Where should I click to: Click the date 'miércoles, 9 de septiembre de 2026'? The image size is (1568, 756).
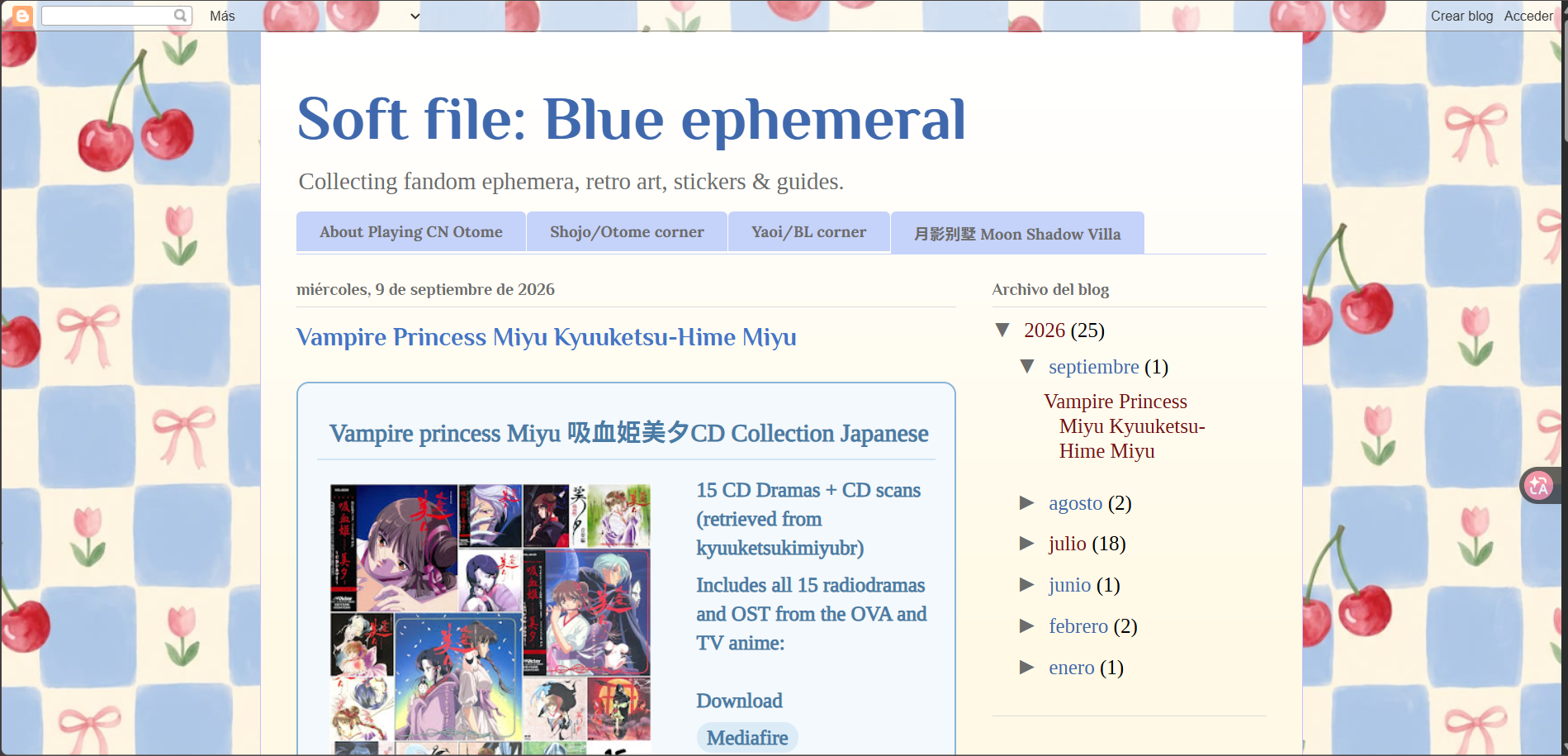425,289
